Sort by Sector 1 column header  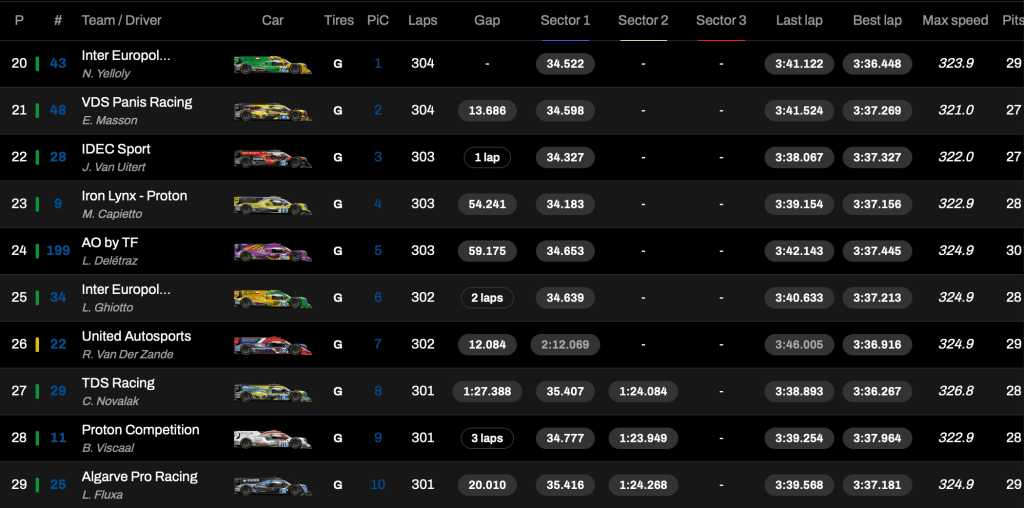tap(565, 20)
